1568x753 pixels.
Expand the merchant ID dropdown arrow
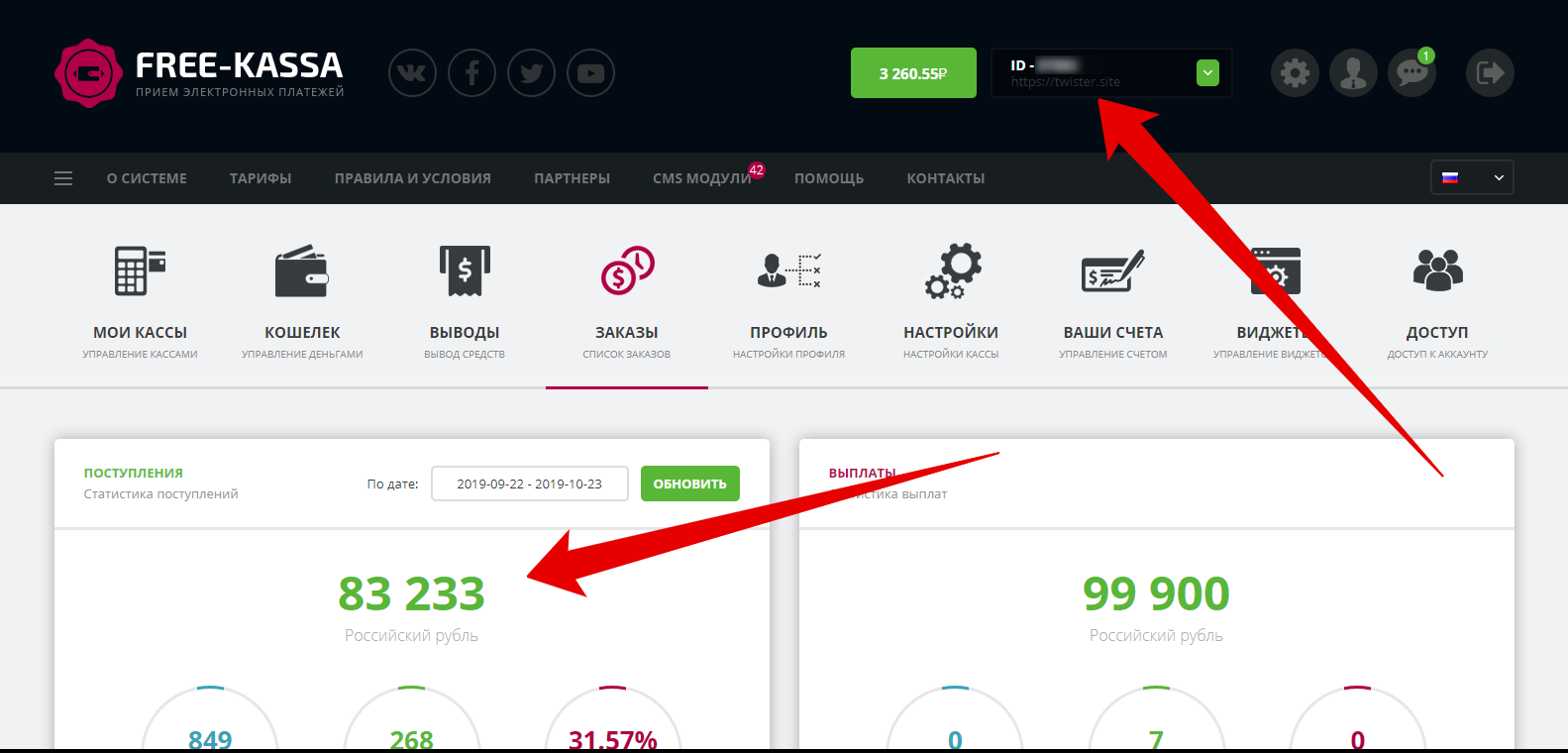(x=1207, y=73)
